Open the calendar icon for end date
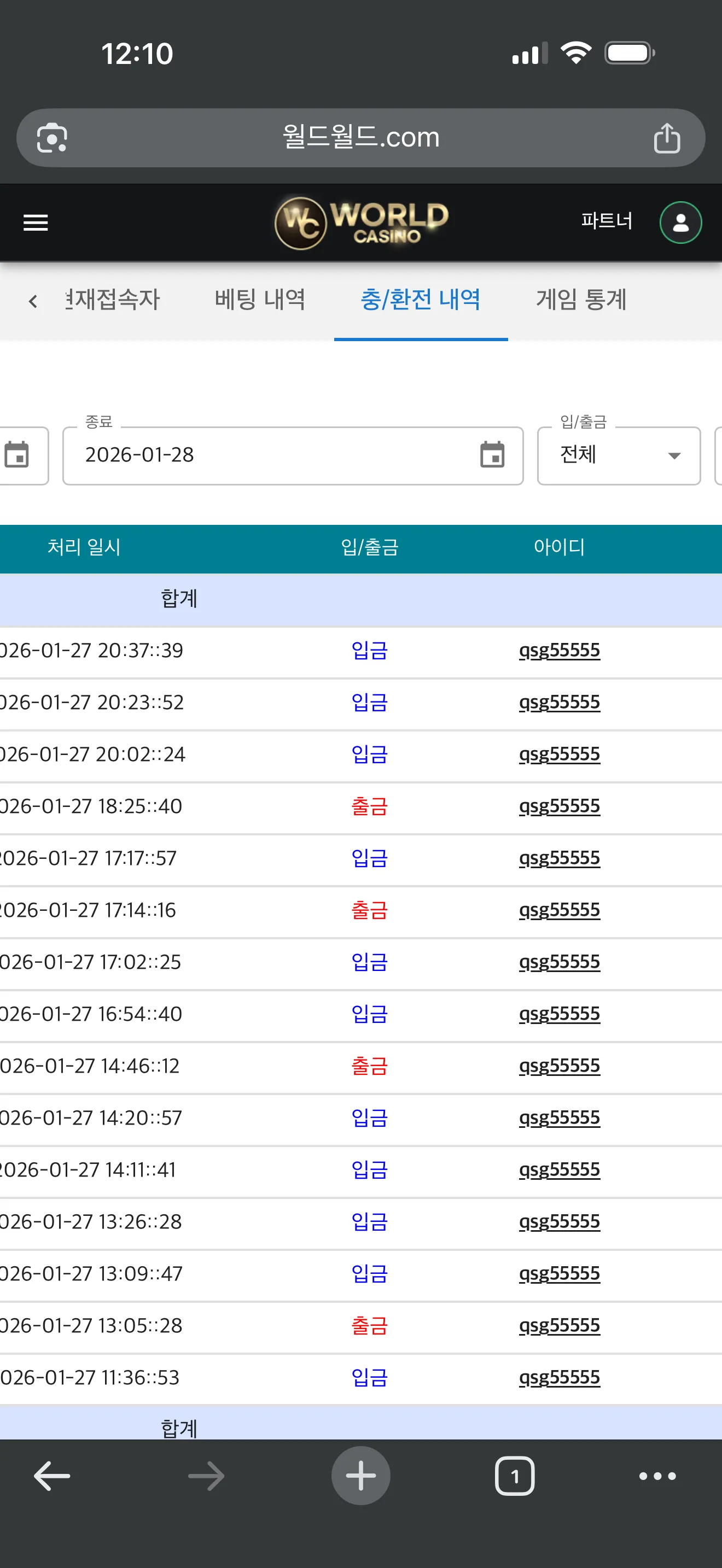This screenshot has width=722, height=1568. (x=492, y=455)
